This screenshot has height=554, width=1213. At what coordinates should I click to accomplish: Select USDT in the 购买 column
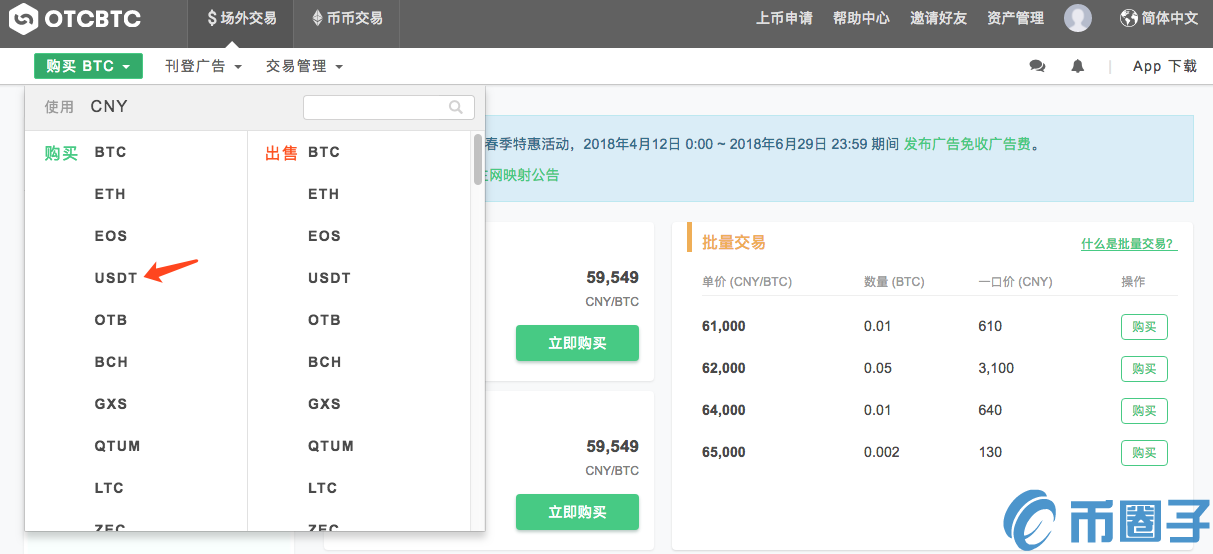click(116, 278)
